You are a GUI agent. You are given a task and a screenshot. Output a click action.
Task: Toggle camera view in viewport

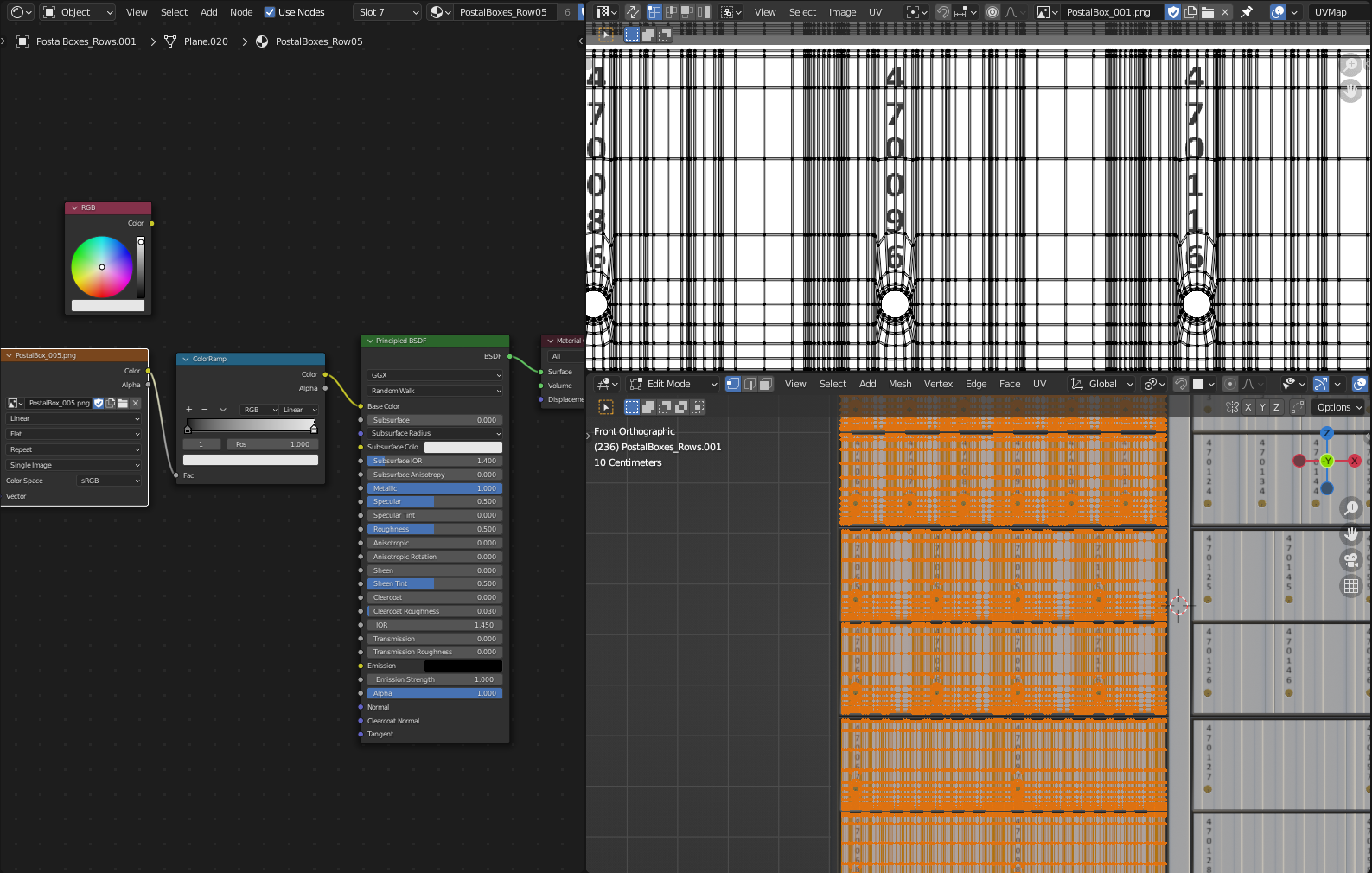click(1351, 560)
